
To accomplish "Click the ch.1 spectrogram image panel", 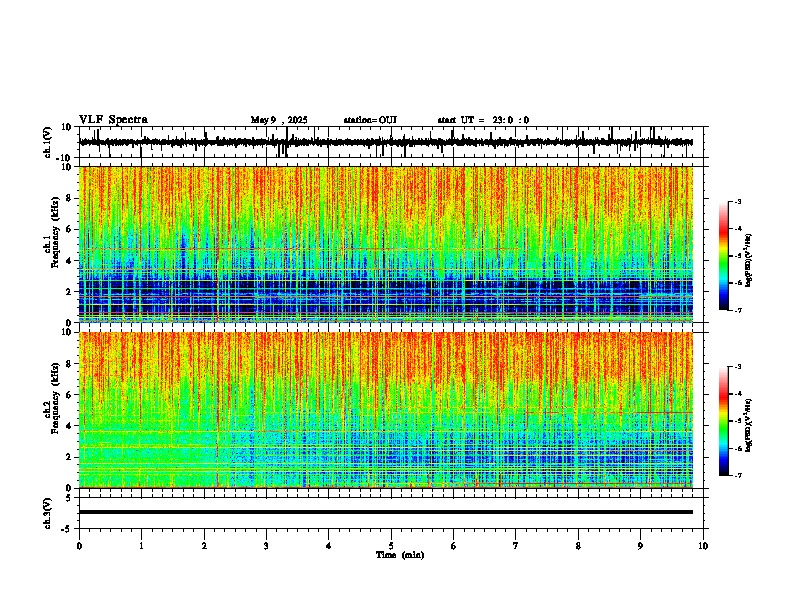I will pyautogui.click(x=386, y=244).
